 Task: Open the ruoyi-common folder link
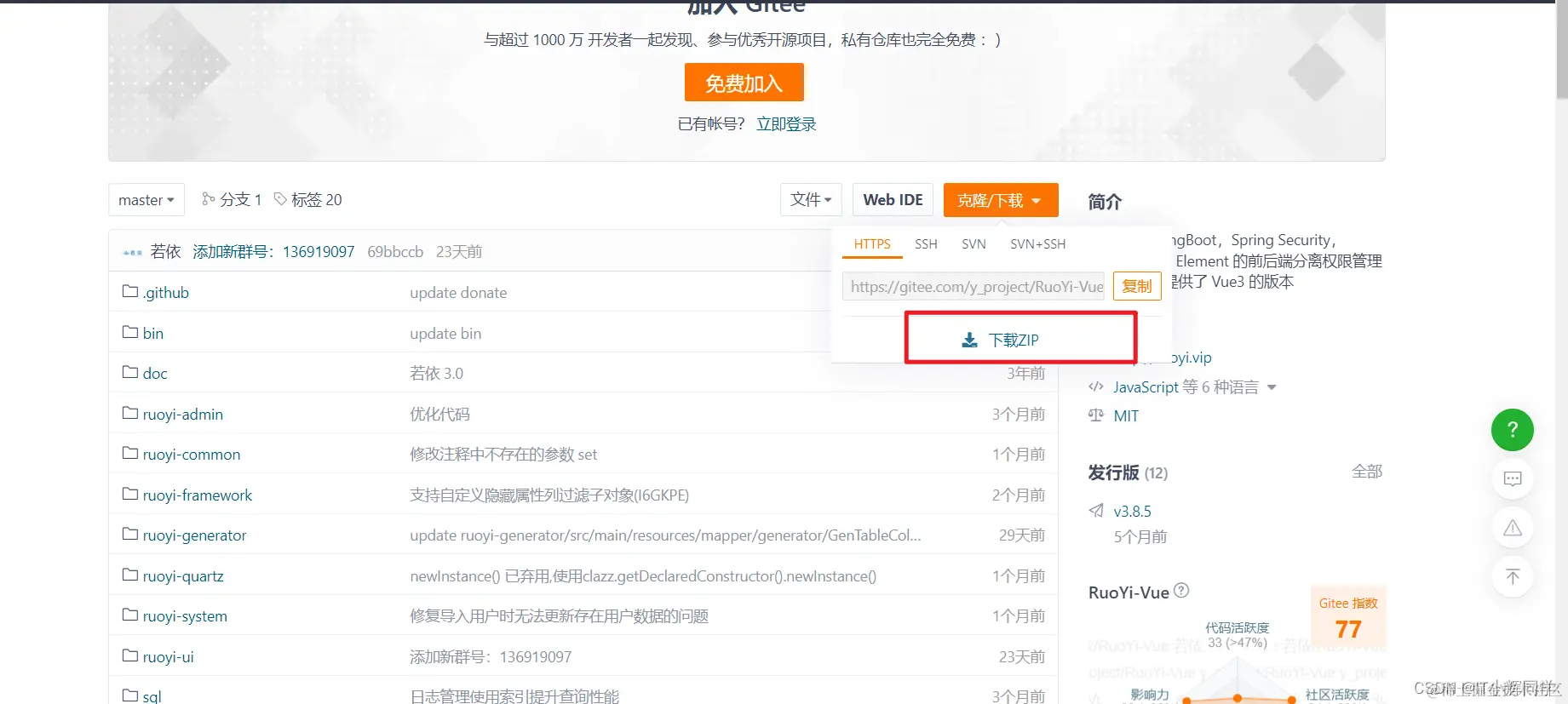(x=192, y=455)
